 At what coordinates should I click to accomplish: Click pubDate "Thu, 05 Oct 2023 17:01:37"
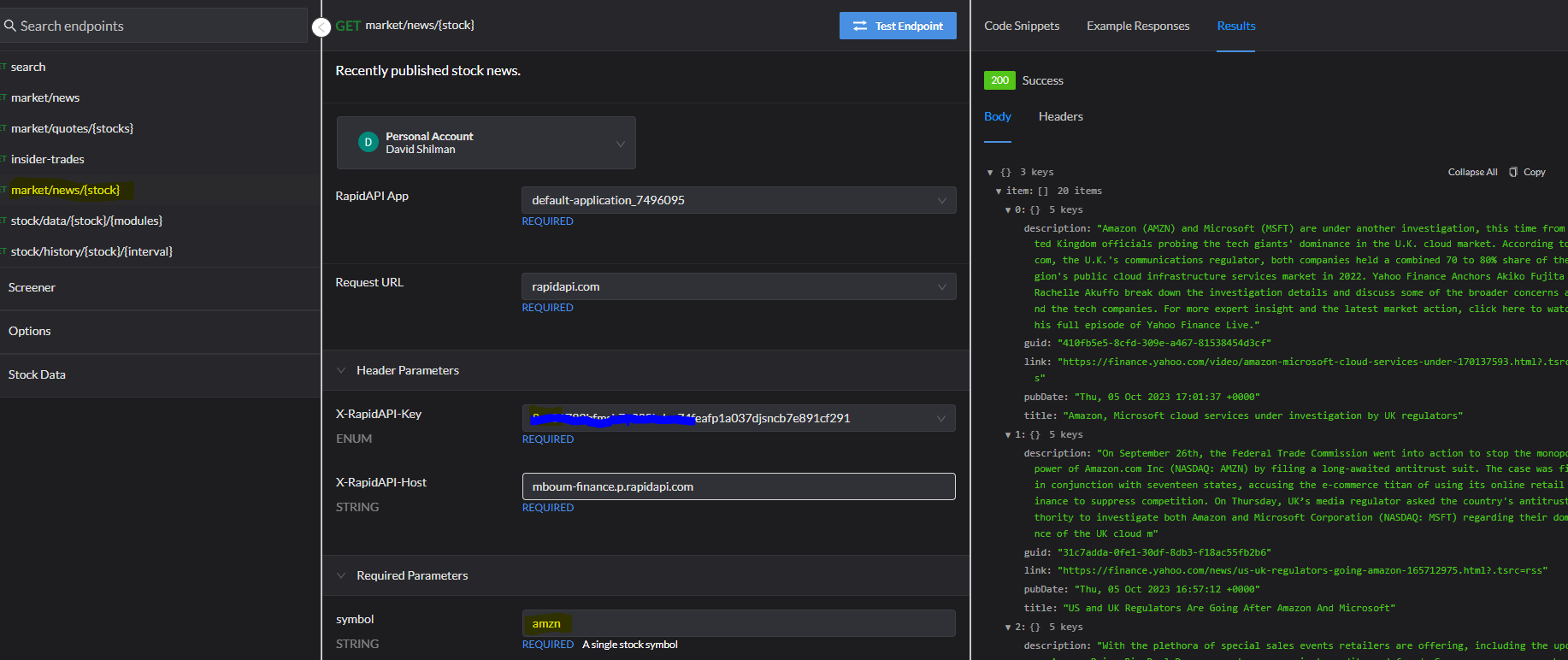pyautogui.click(x=1167, y=397)
